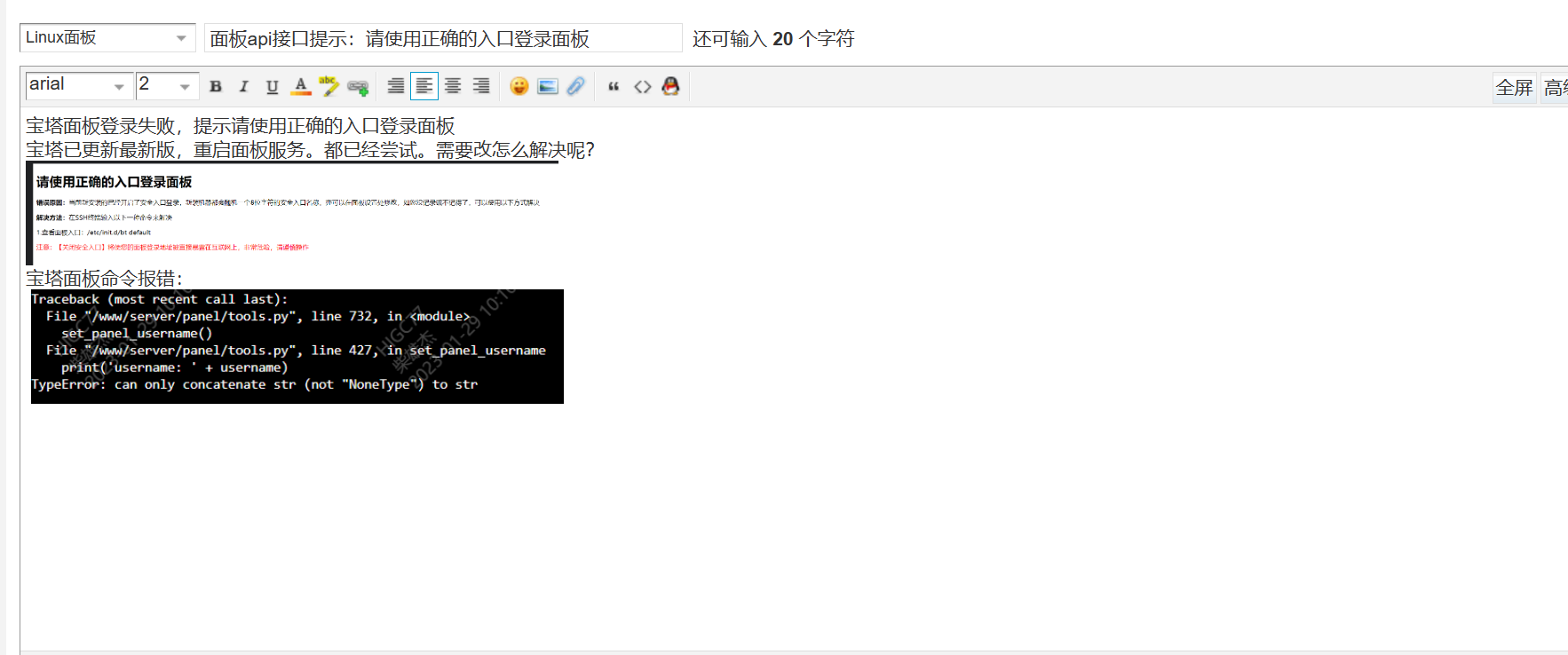Click the embedded login error screenshot
The height and width of the screenshot is (655, 1568).
pos(292,213)
